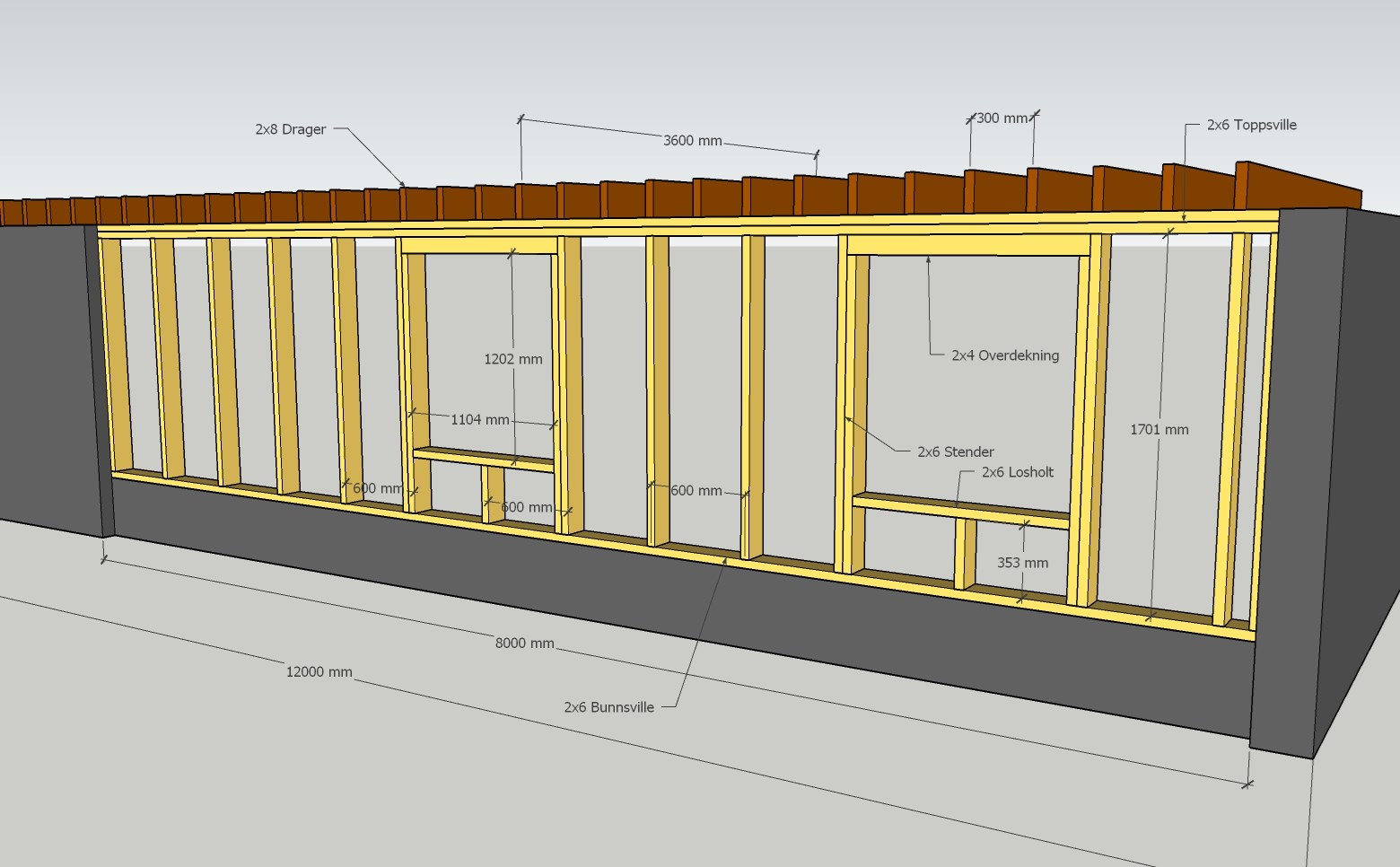1400x867 pixels.
Task: Select the 3600 mm dimension text
Action: 692,140
